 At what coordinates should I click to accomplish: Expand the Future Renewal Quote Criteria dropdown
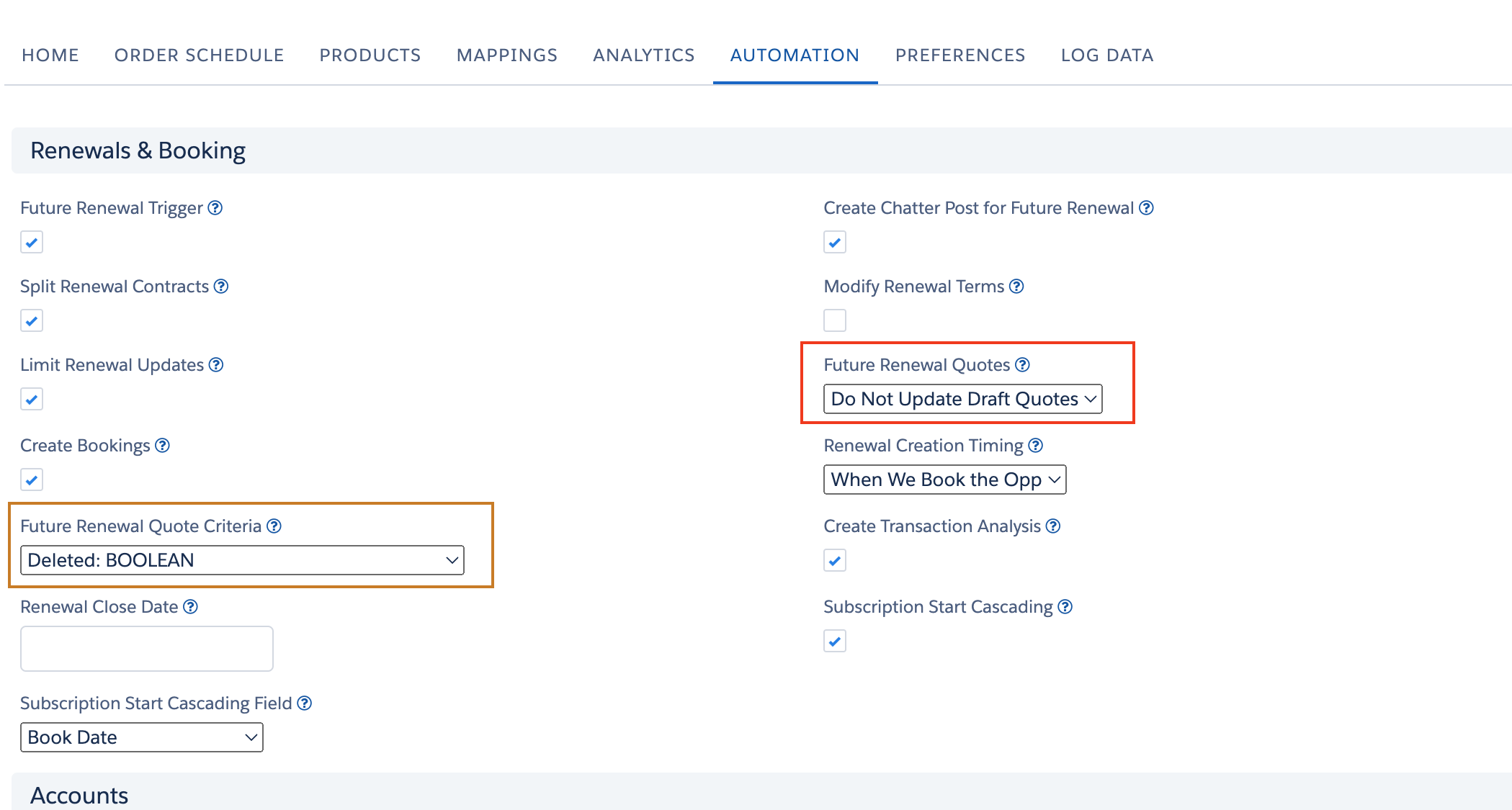click(x=242, y=560)
